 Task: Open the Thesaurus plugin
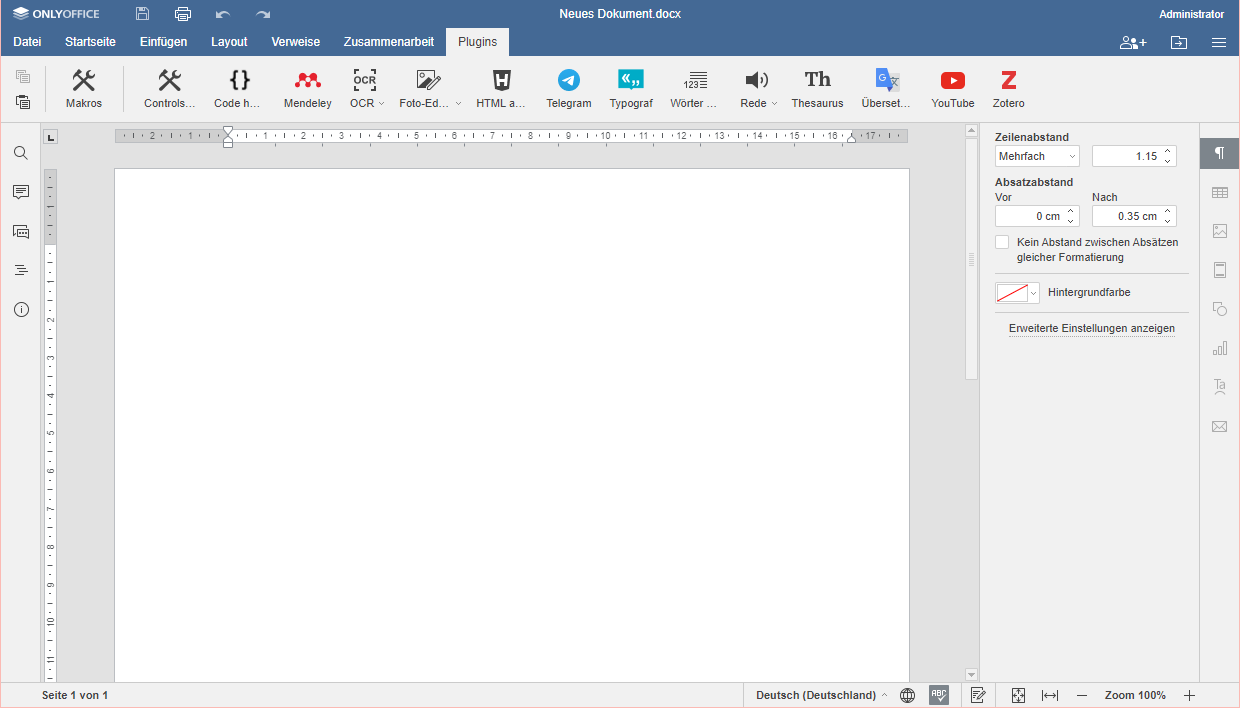tap(817, 88)
